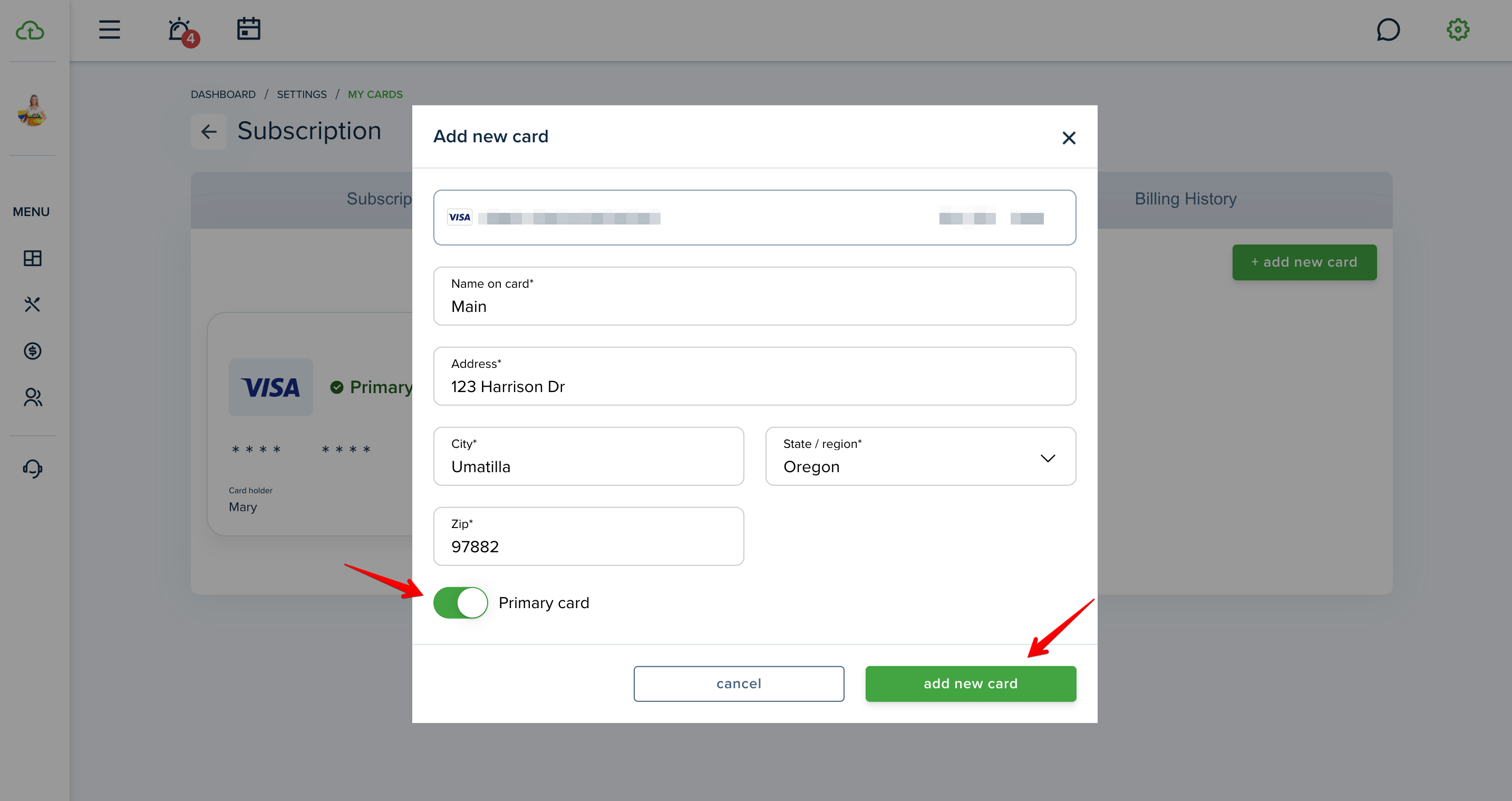Viewport: 1512px width, 801px height.
Task: Click the Address field
Action: coord(754,376)
